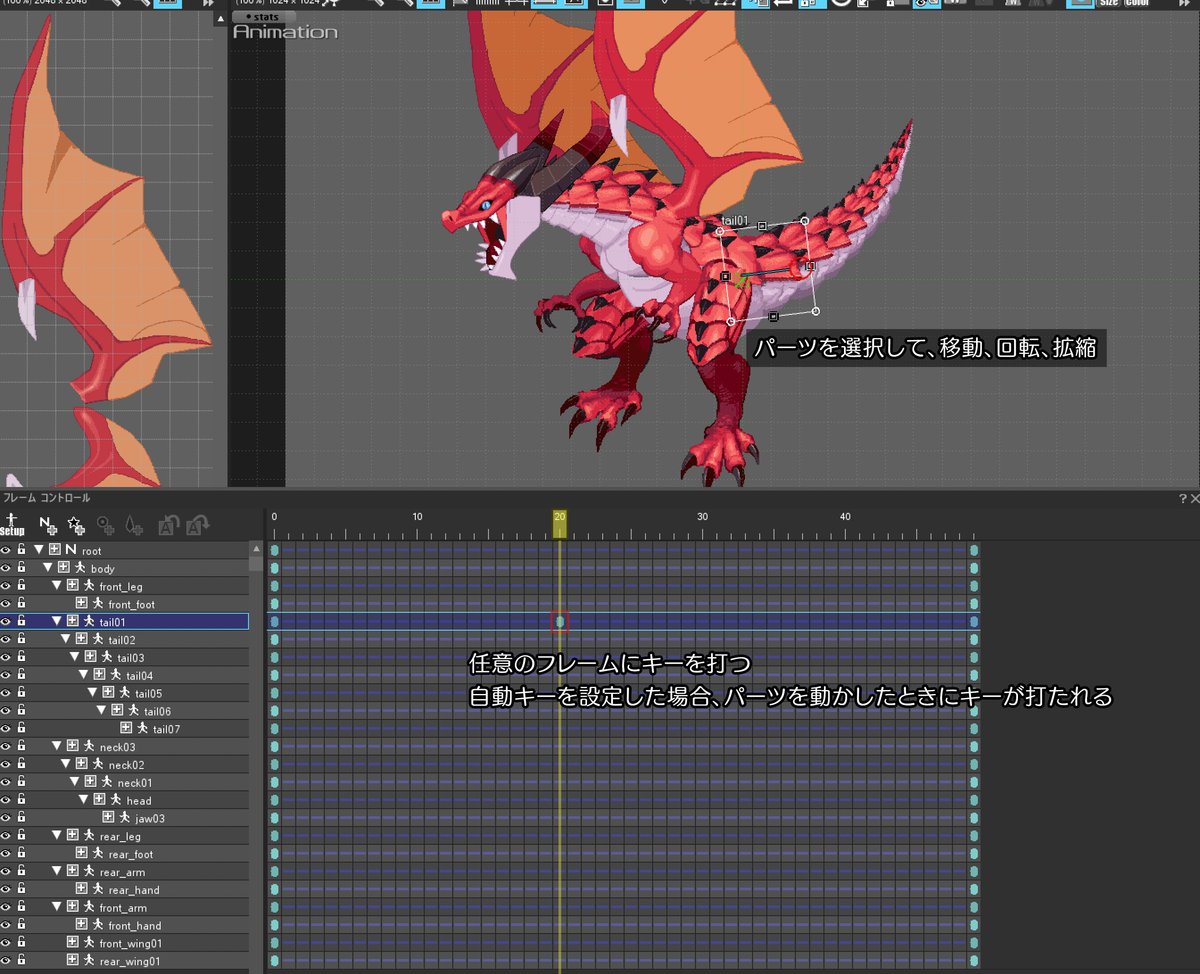Toggle the lock on the root part

click(21, 550)
